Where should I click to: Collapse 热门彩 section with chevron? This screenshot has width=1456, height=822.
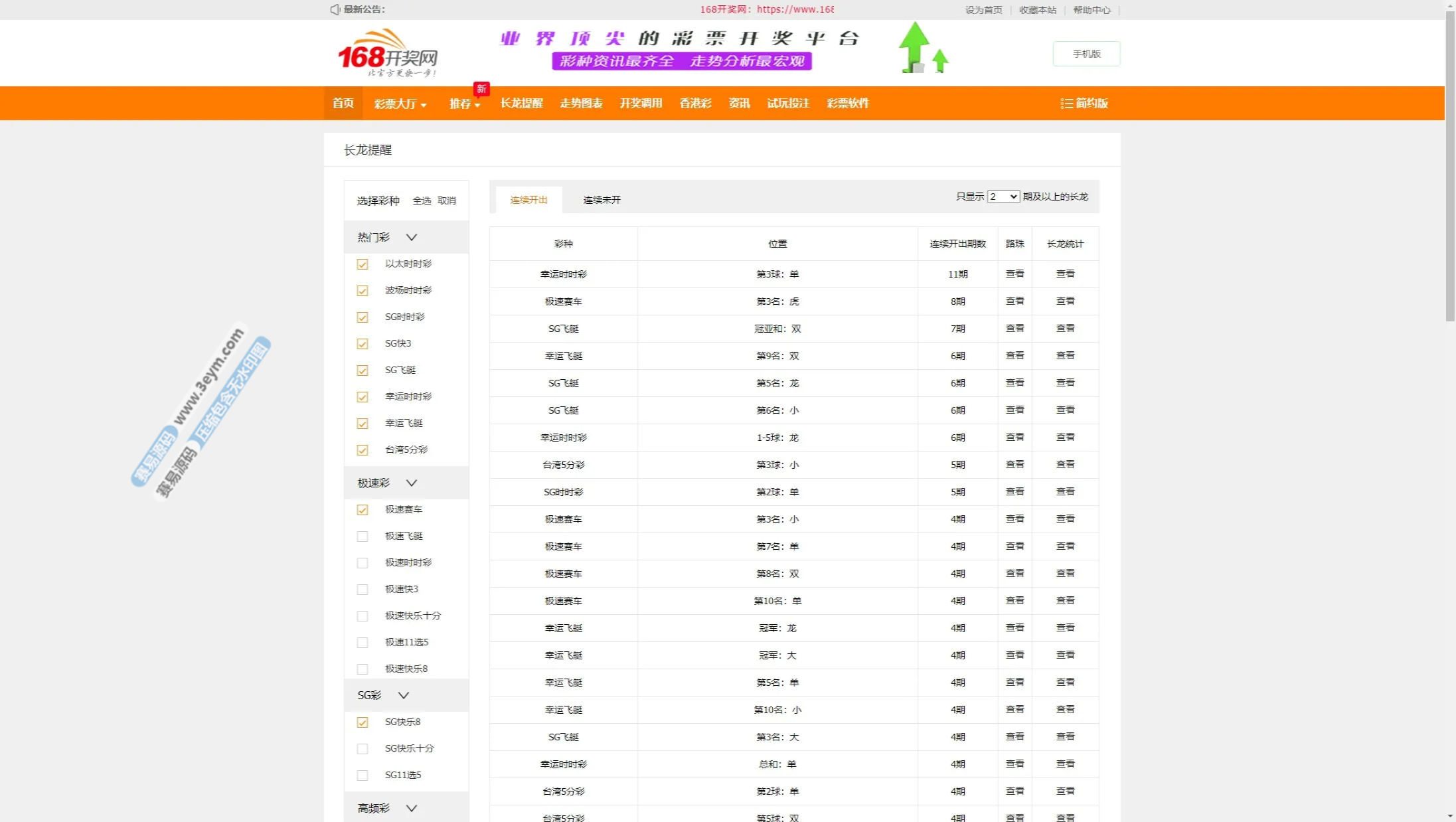tap(412, 238)
